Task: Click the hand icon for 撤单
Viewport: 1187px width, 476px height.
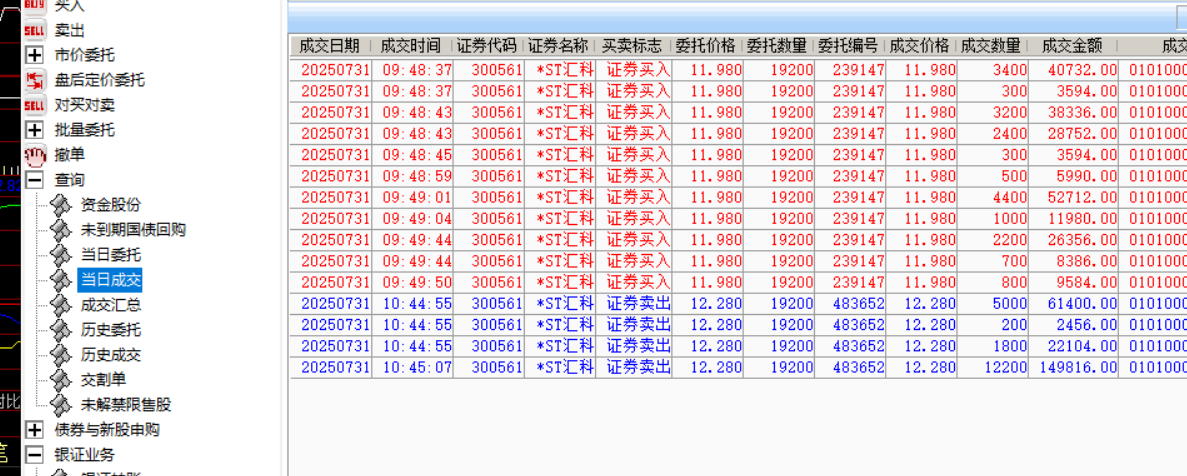Action: tap(34, 155)
